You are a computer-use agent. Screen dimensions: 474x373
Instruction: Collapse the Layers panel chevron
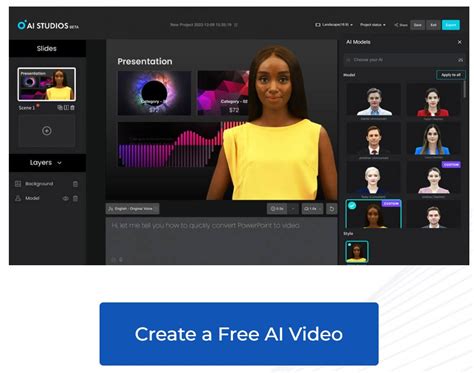coord(59,163)
